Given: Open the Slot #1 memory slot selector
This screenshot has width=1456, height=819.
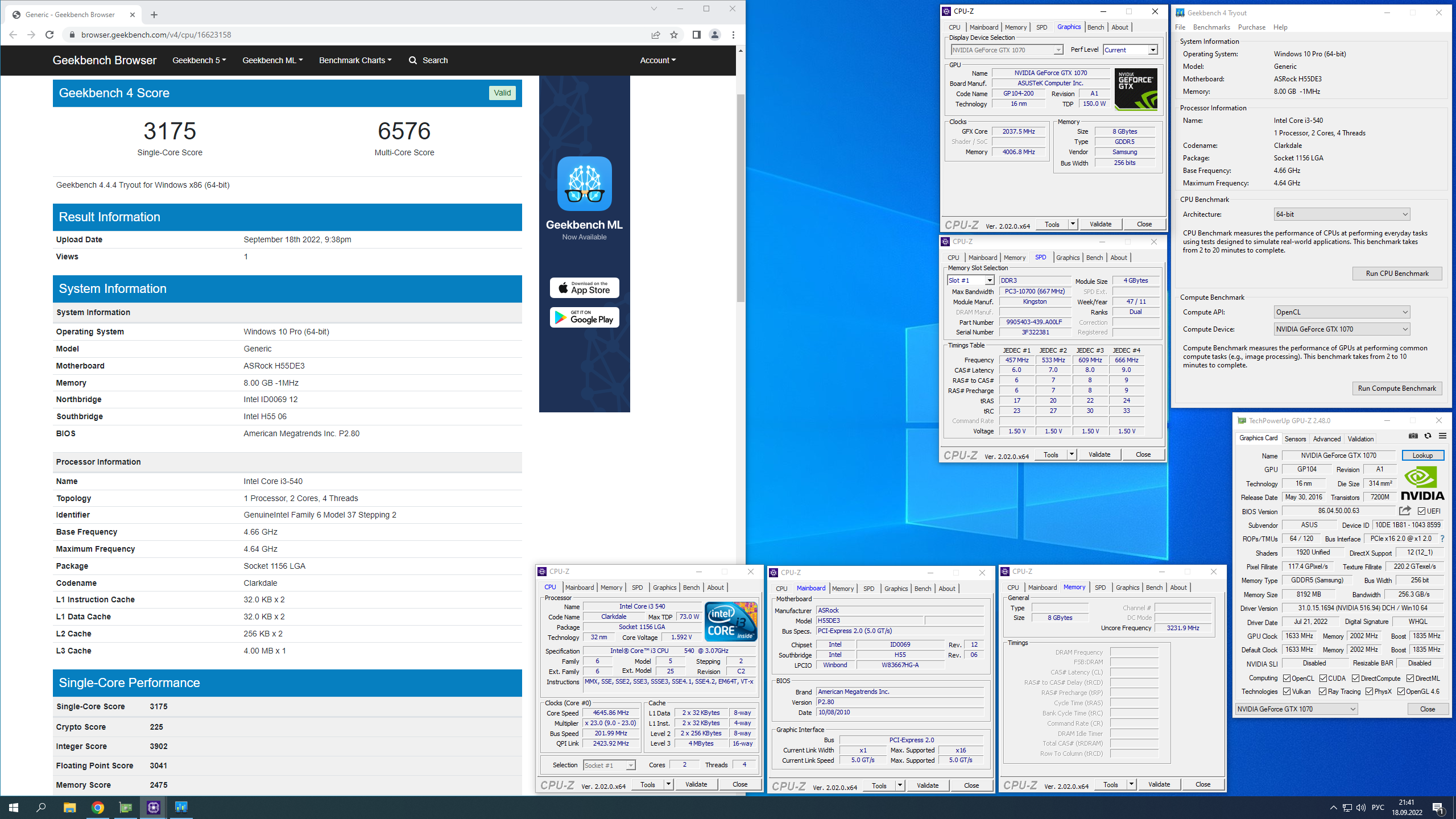Looking at the screenshot, I should coord(970,280).
